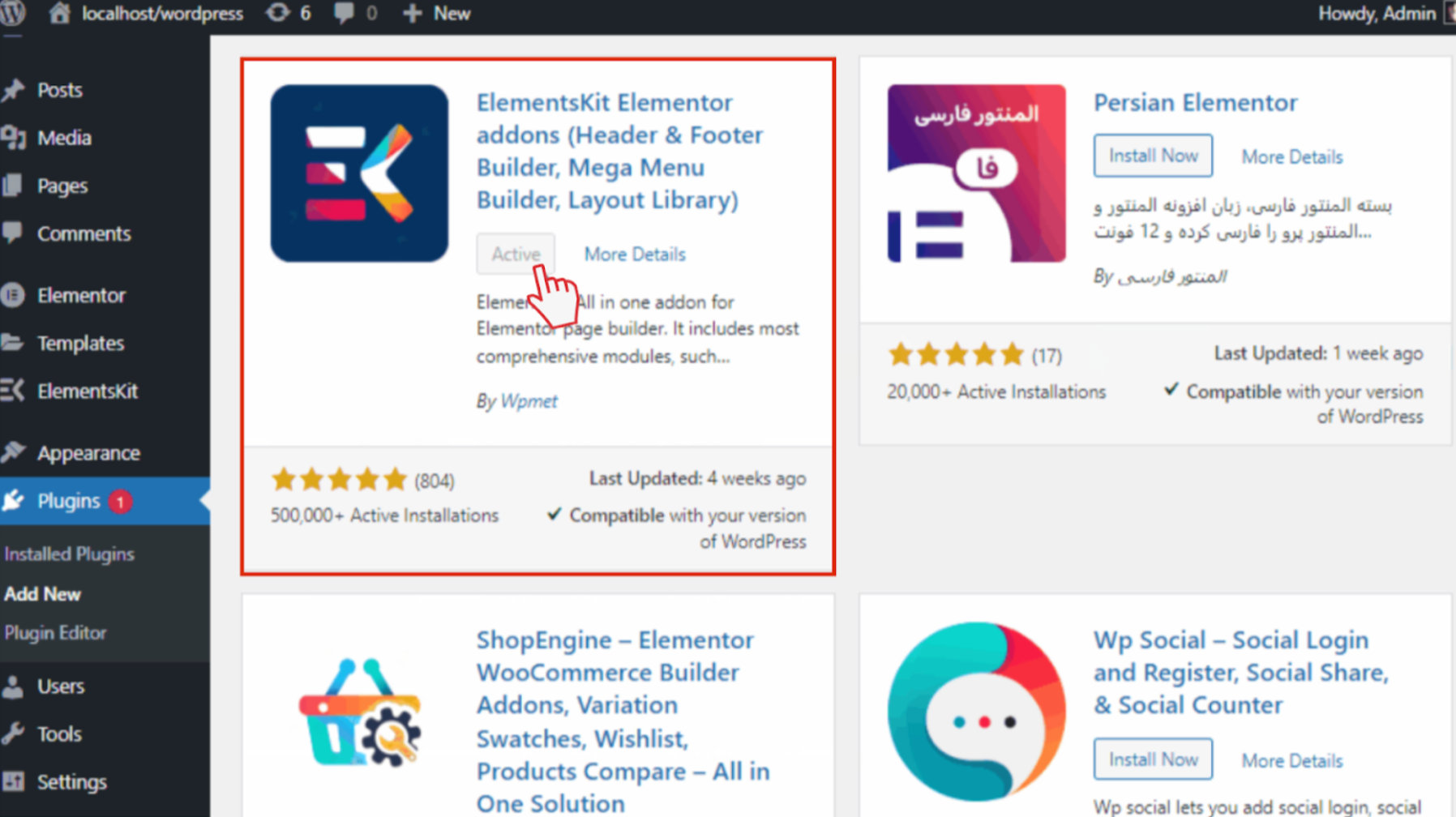
Task: Open ShopEngine Elementor WooCommerce Builder link
Action: [x=623, y=721]
